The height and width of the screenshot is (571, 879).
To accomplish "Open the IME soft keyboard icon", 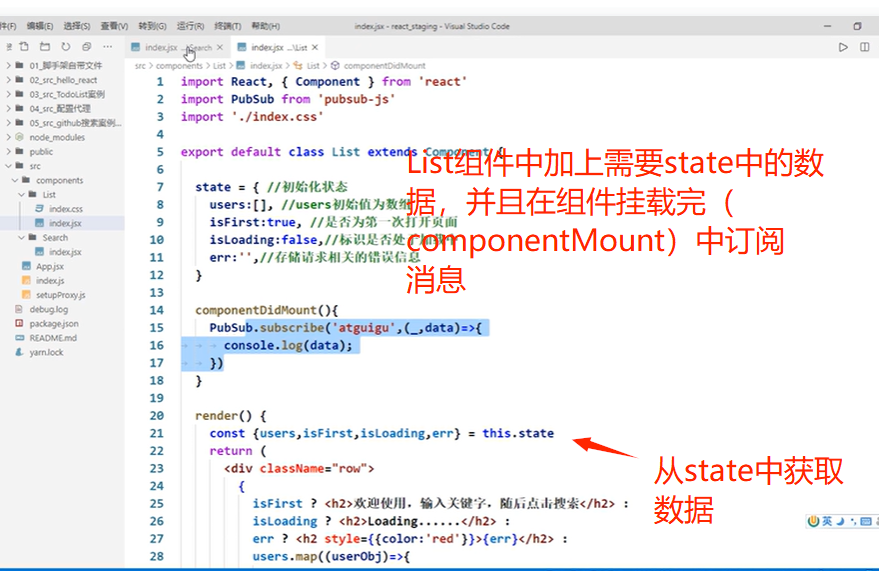I will tap(866, 521).
